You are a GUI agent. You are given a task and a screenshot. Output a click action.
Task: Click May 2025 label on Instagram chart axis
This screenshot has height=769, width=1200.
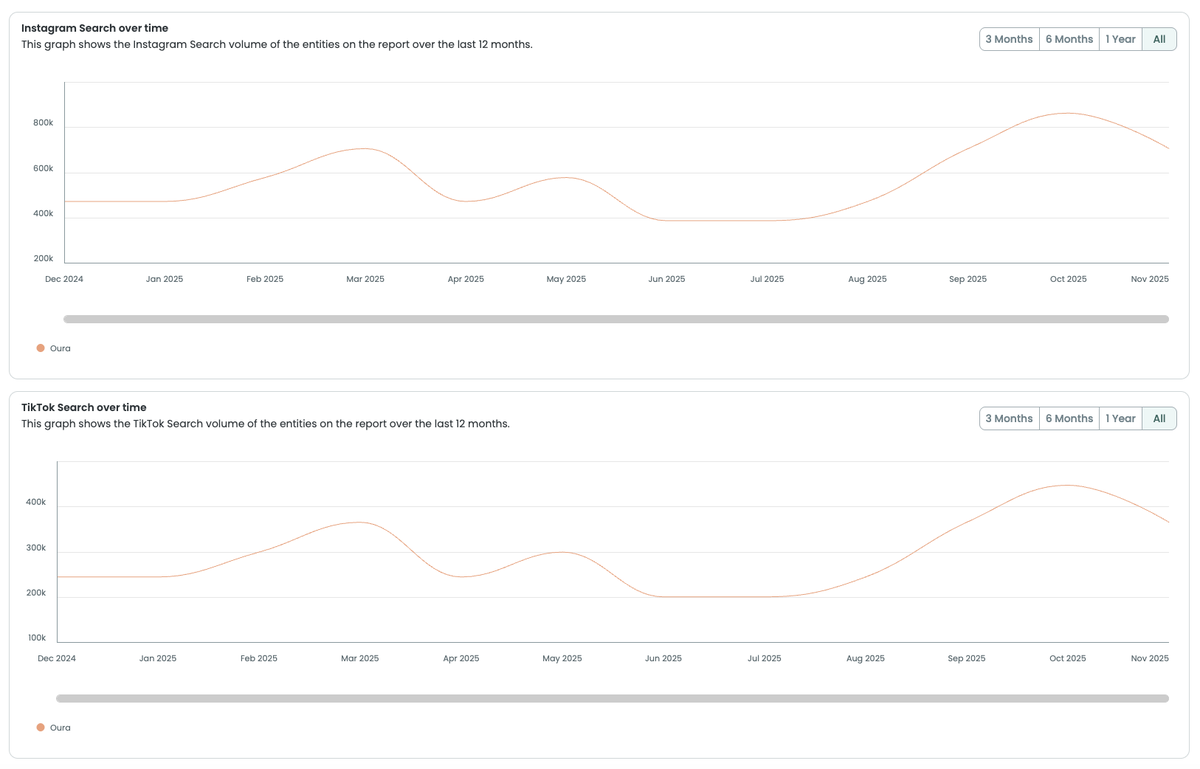[566, 279]
